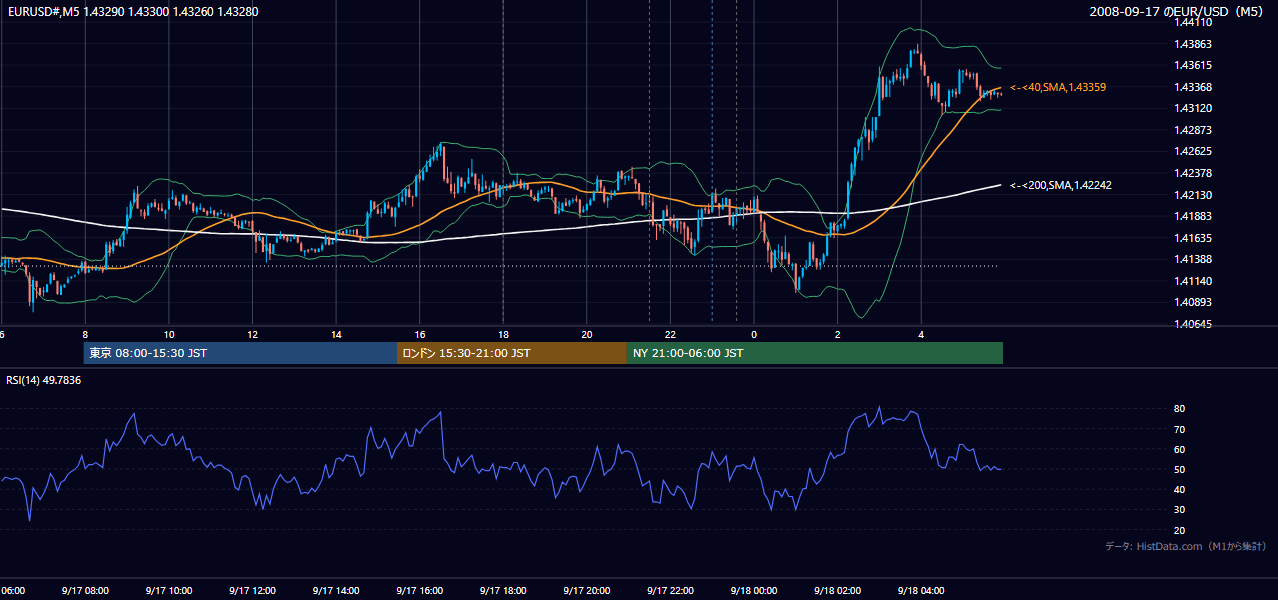Click the 9/17 08:00 time axis label
The width and height of the screenshot is (1278, 600).
84,590
